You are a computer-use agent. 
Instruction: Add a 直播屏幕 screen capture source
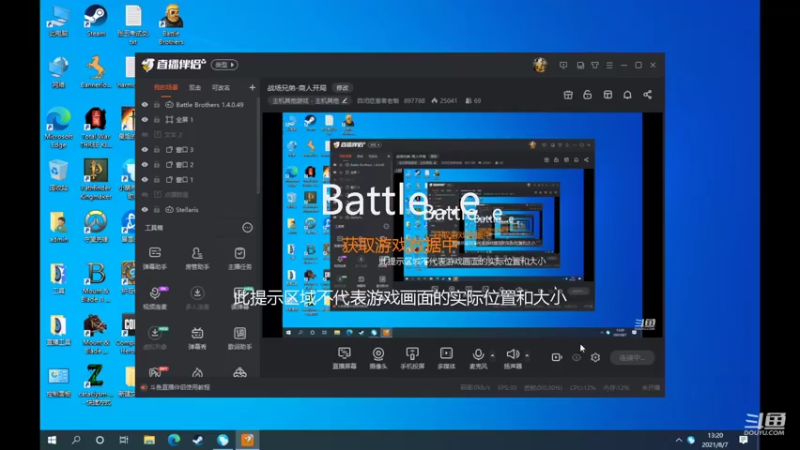tap(344, 358)
